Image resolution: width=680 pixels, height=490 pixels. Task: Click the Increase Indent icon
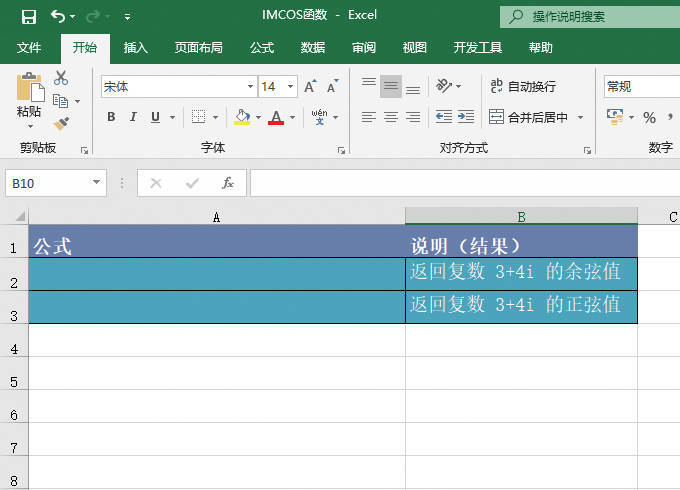(465, 117)
